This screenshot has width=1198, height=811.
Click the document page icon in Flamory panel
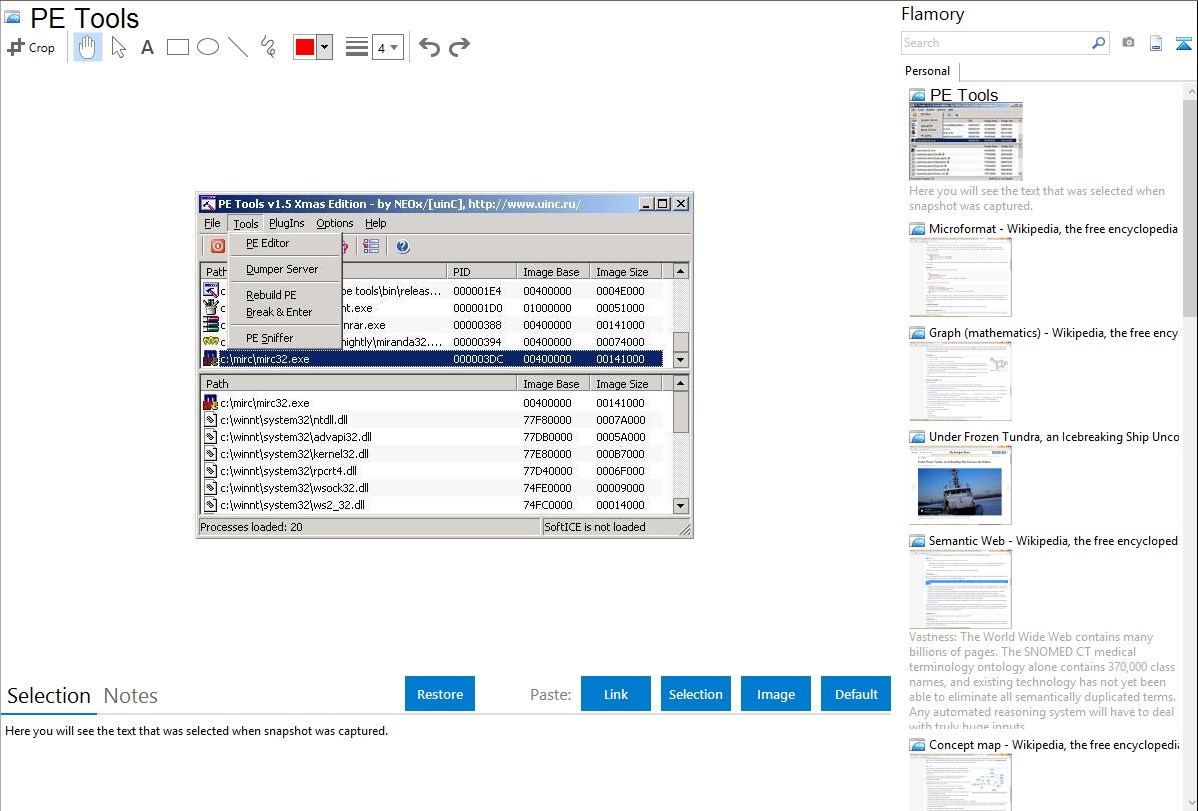(x=1156, y=43)
